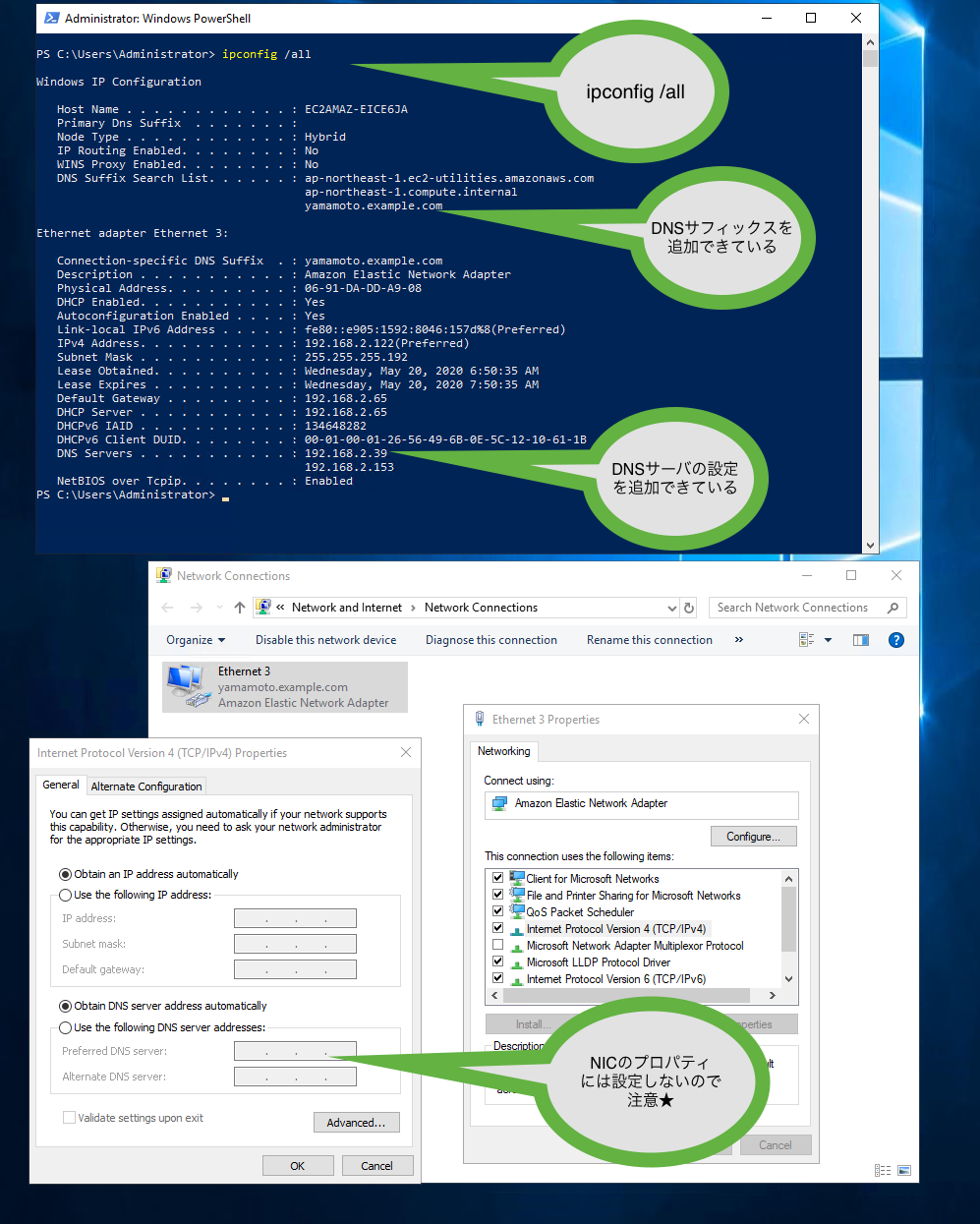The image size is (980, 1224).
Task: Click 'Disable this network device'
Action: click(325, 640)
